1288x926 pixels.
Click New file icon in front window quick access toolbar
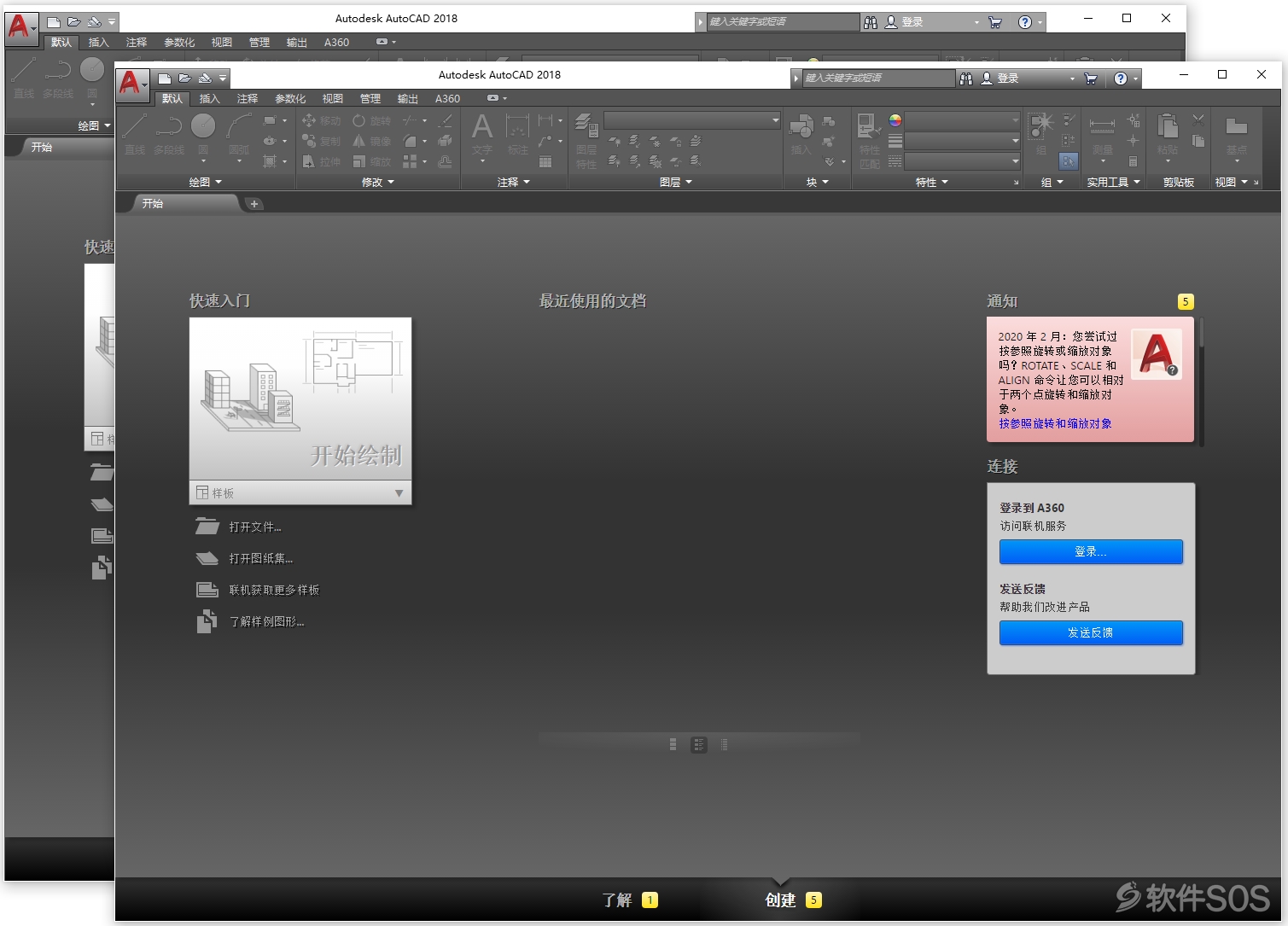[165, 78]
